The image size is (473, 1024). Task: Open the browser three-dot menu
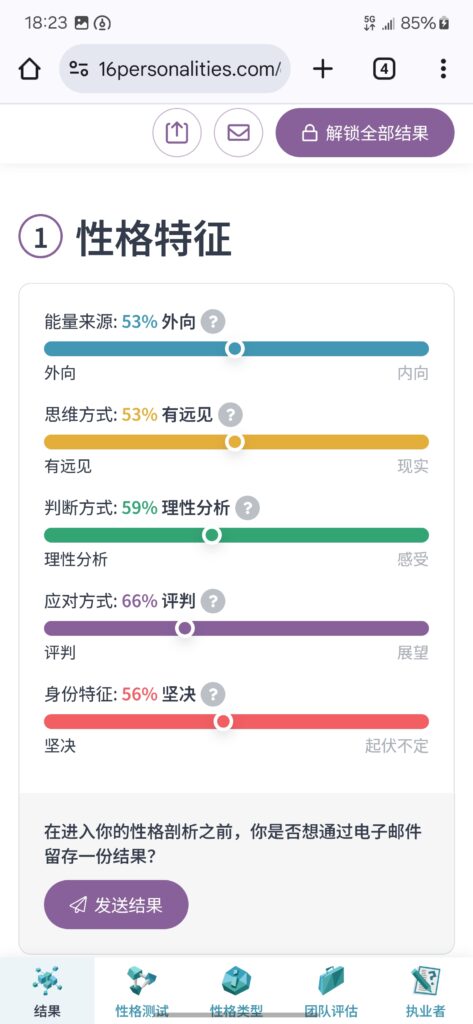444,69
